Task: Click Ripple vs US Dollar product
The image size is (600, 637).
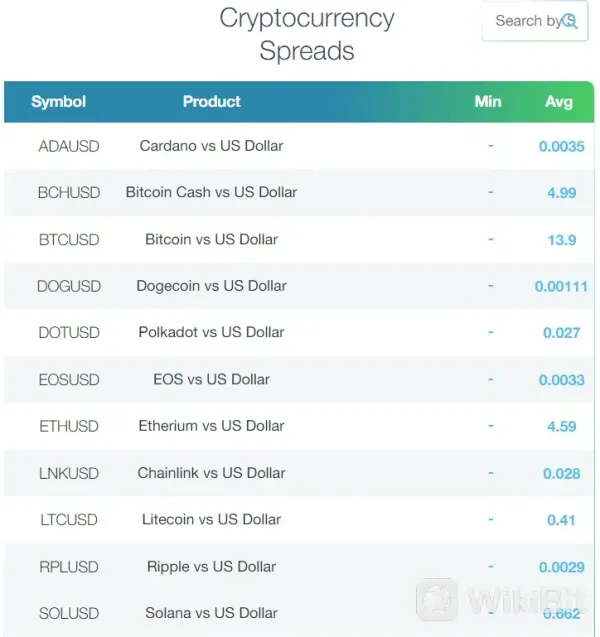Action: coord(211,566)
